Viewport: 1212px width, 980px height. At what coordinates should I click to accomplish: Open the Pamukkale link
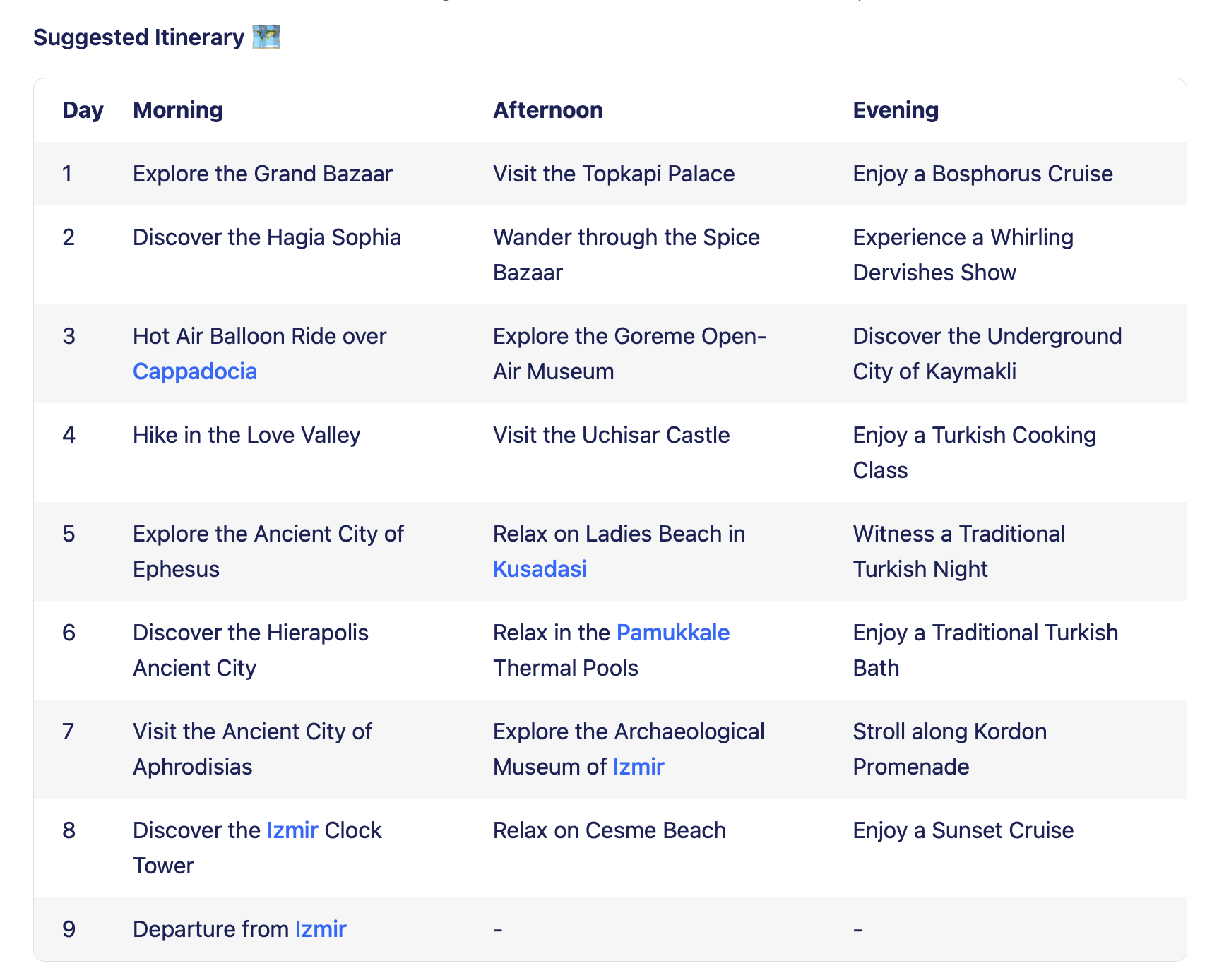[x=672, y=633]
